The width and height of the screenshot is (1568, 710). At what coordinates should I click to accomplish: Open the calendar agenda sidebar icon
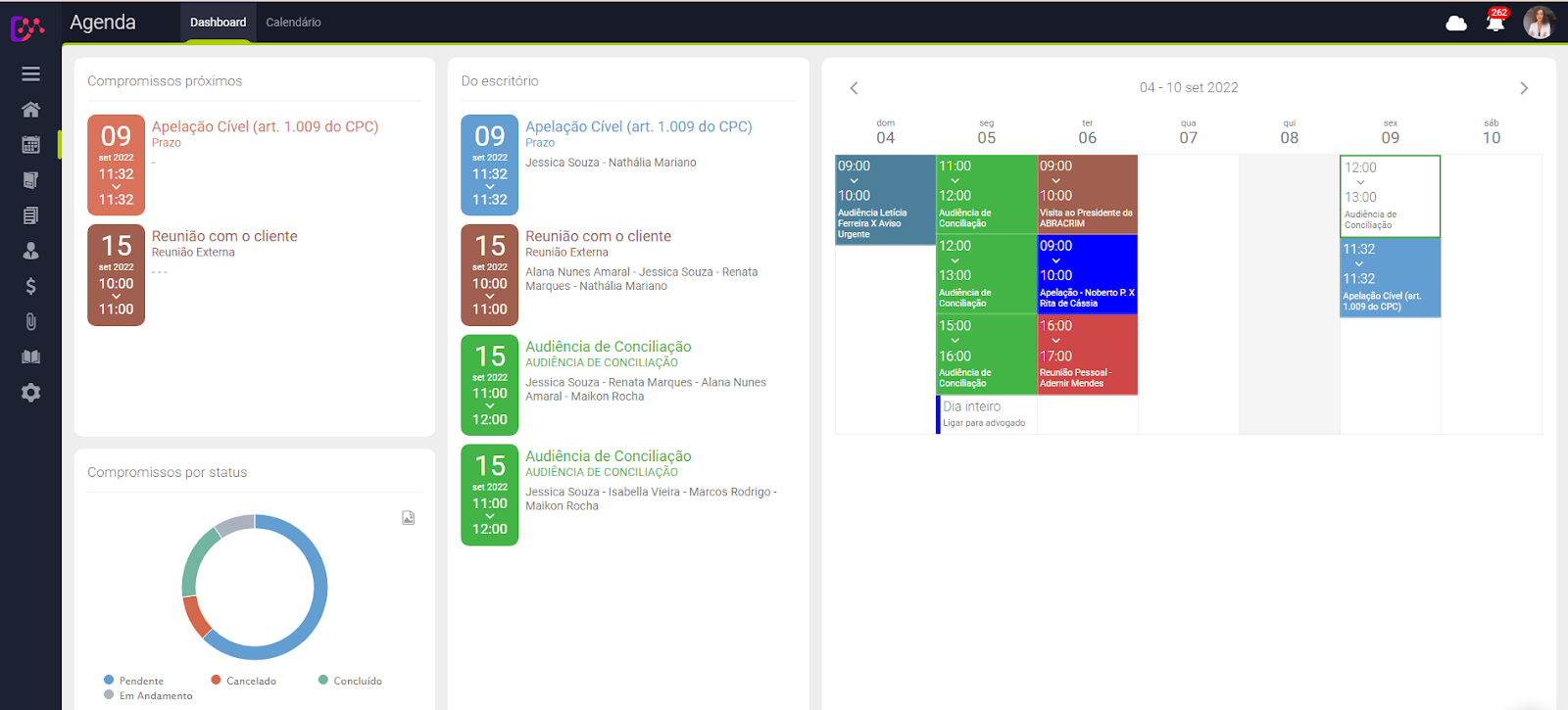(x=30, y=145)
